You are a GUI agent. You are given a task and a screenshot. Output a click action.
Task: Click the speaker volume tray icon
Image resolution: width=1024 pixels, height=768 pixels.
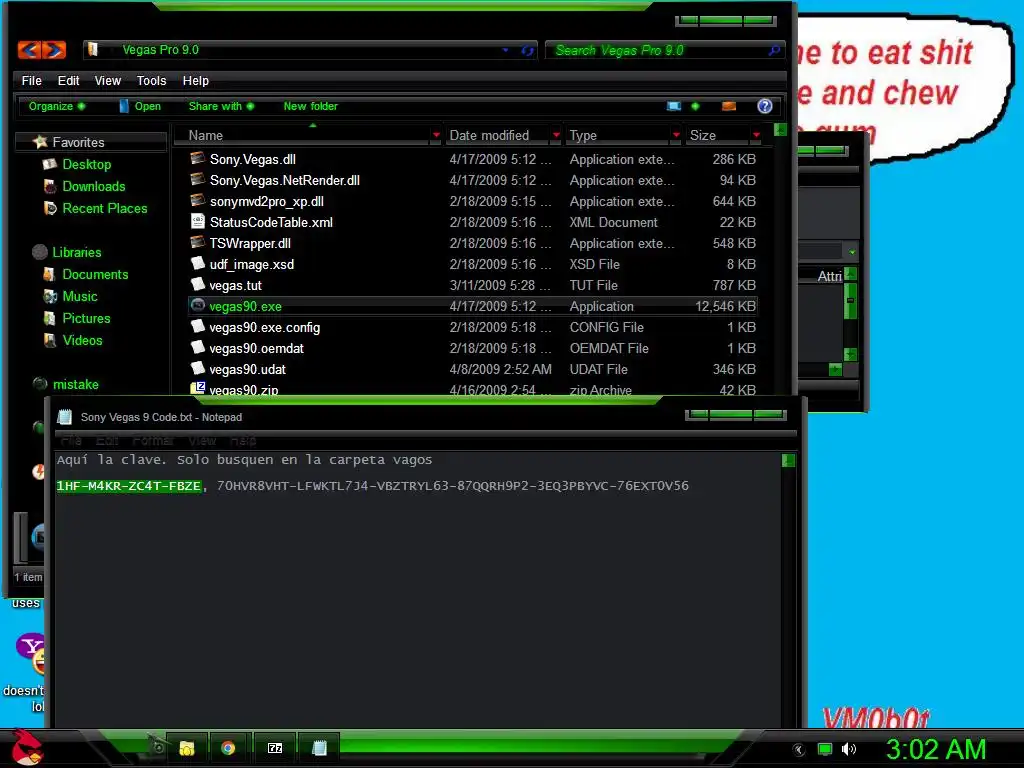click(849, 749)
